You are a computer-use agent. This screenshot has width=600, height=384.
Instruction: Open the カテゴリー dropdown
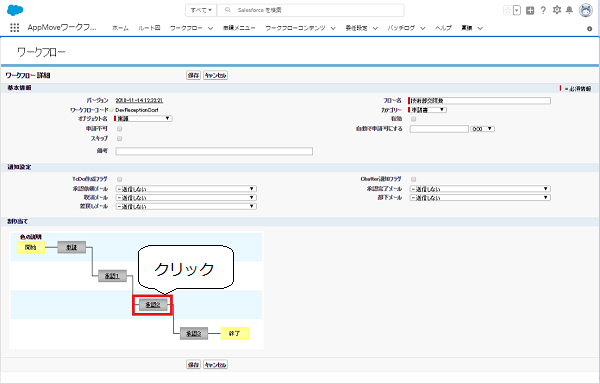pos(428,110)
